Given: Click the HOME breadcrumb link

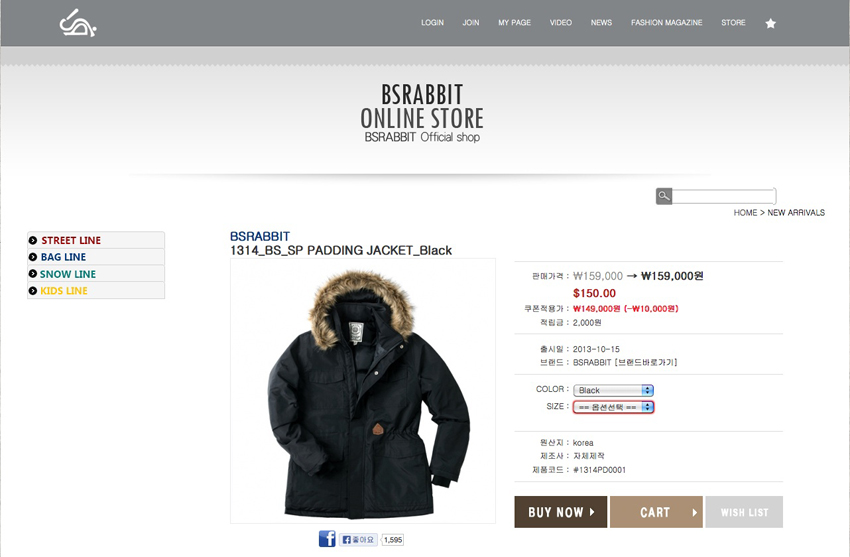Looking at the screenshot, I should tap(745, 212).
